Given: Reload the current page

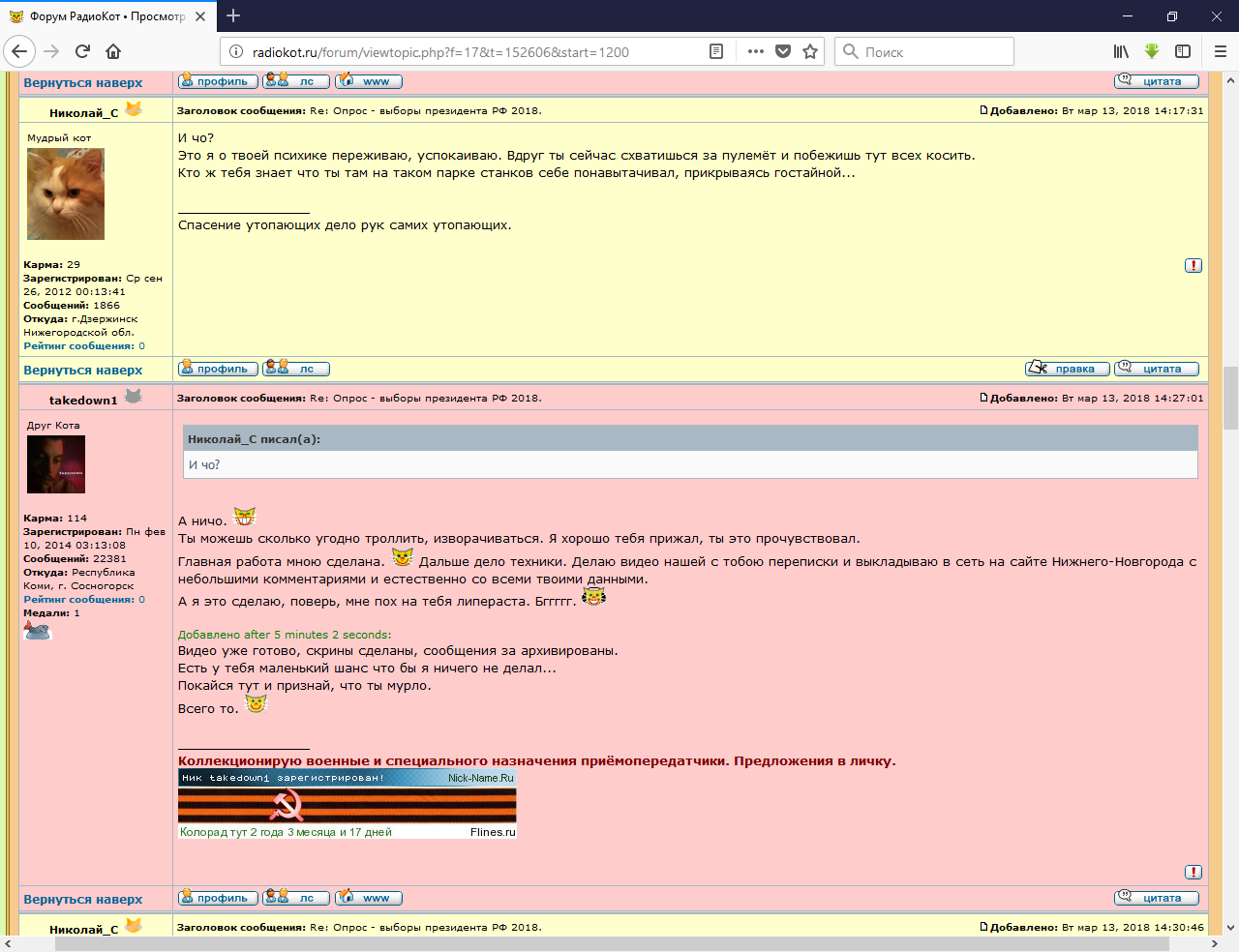Looking at the screenshot, I should pos(82,51).
